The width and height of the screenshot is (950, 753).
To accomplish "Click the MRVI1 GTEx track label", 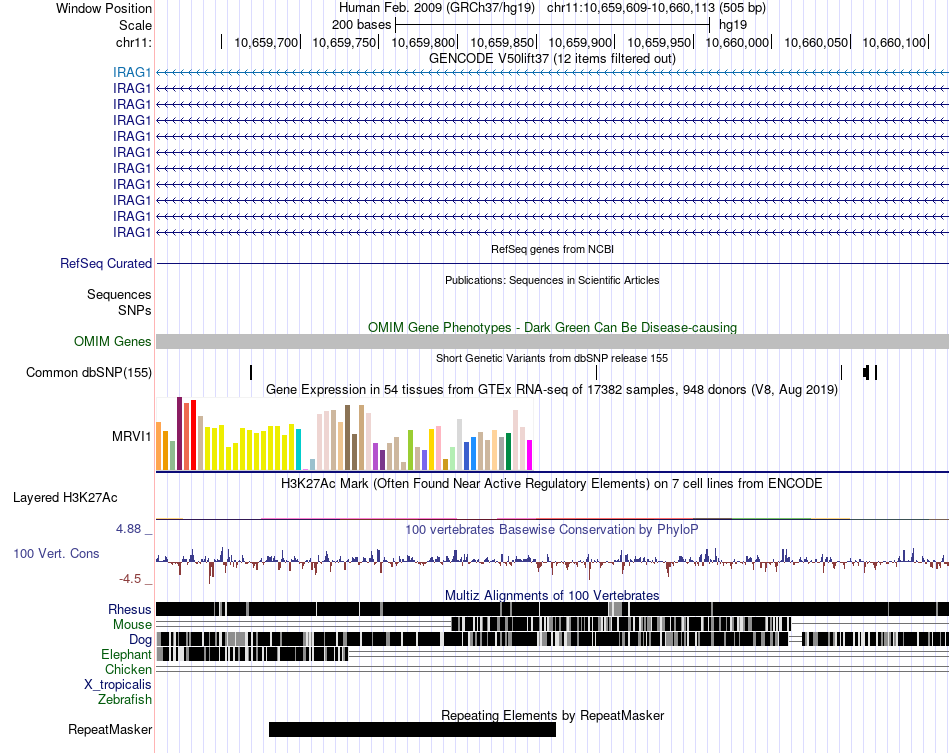I will click(x=131, y=436).
